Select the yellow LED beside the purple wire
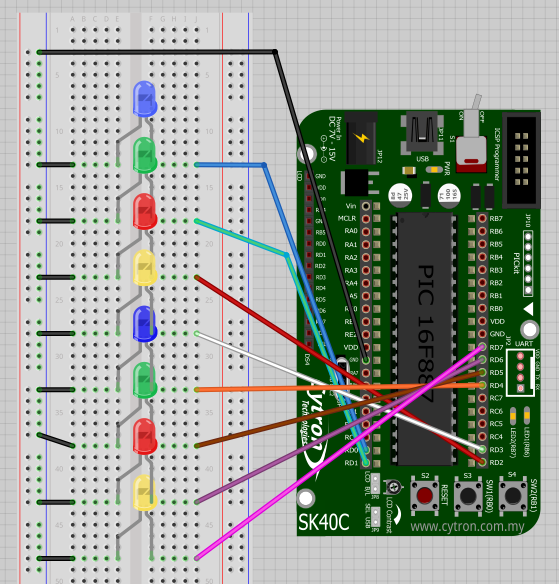The width and height of the screenshot is (559, 584). pos(145,492)
